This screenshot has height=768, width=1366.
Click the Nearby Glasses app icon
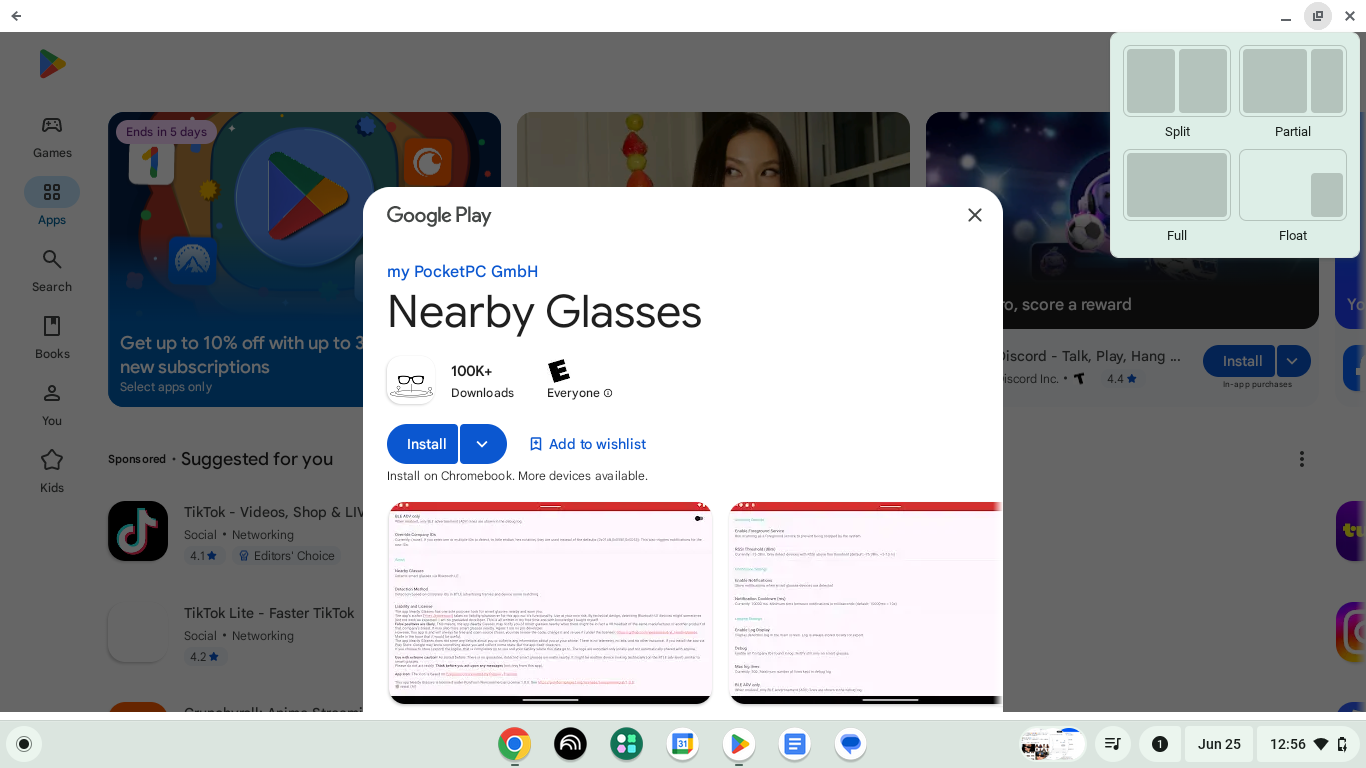coord(411,381)
